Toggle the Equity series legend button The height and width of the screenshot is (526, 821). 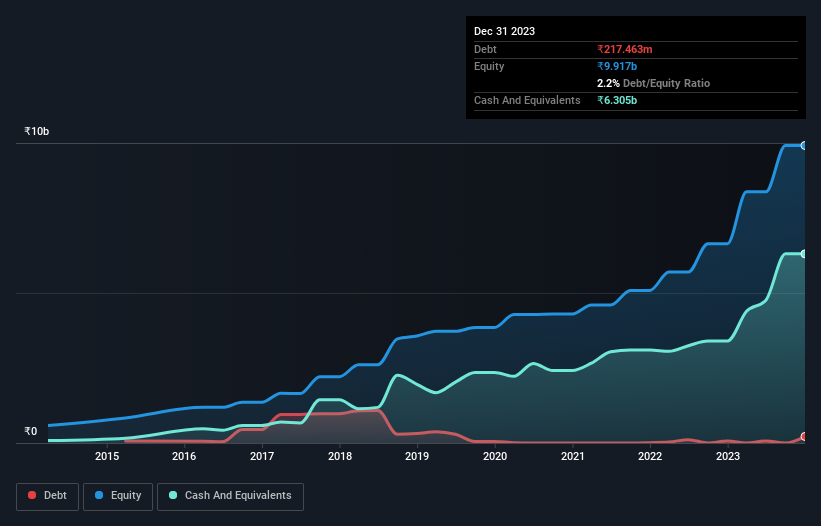coord(118,496)
